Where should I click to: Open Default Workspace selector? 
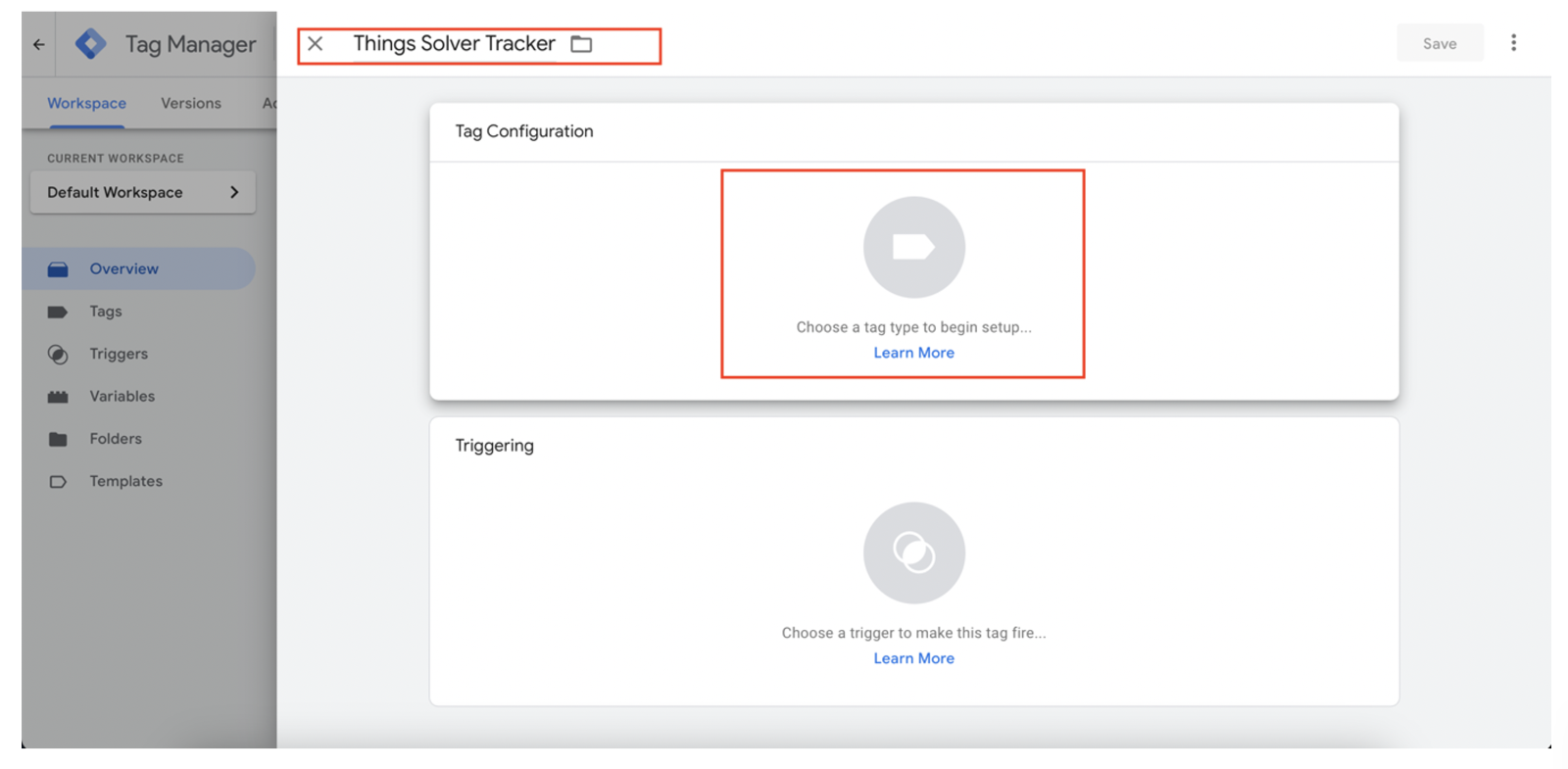(x=143, y=192)
